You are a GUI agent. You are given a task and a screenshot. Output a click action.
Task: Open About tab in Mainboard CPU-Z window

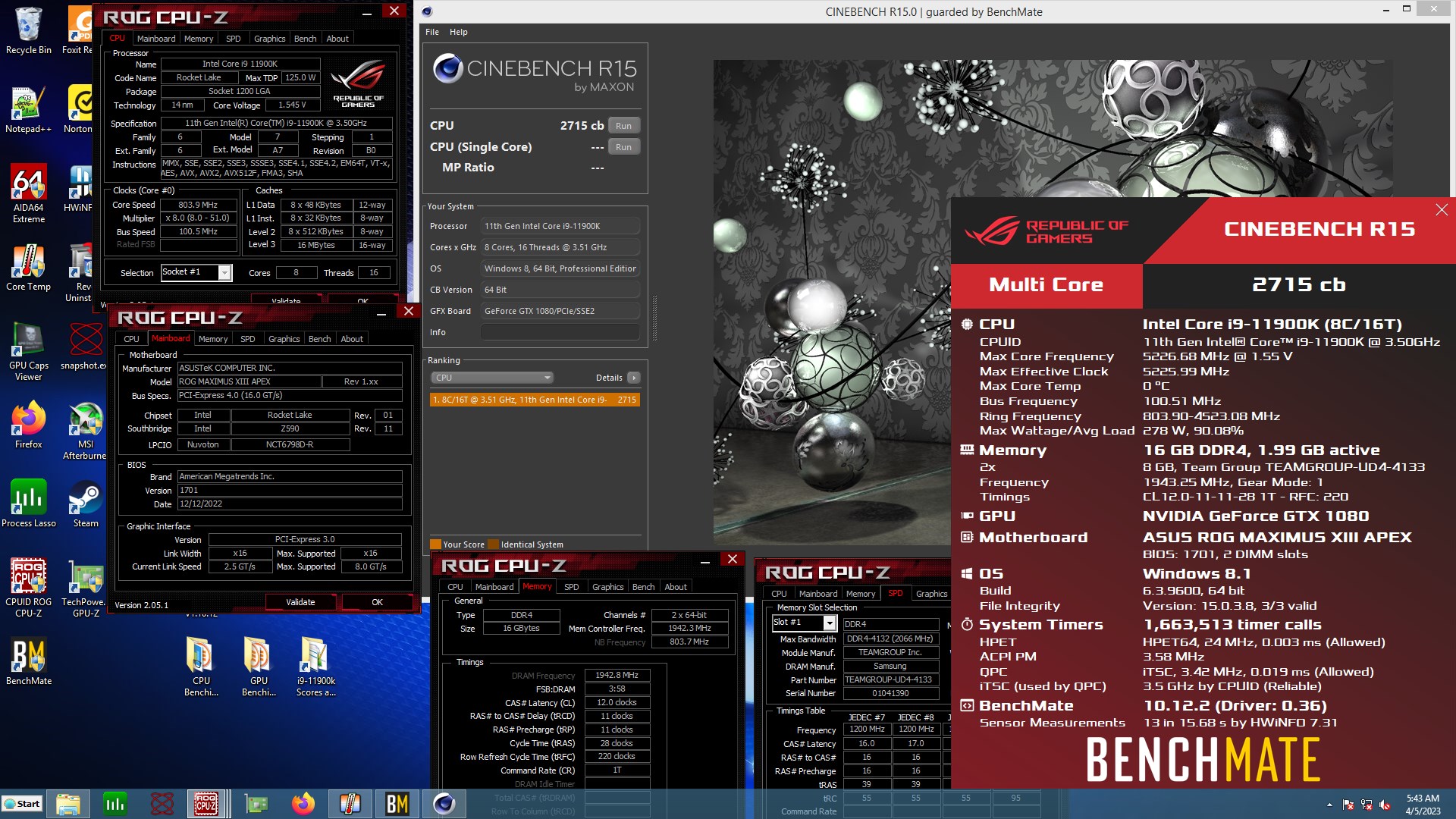tap(352, 339)
